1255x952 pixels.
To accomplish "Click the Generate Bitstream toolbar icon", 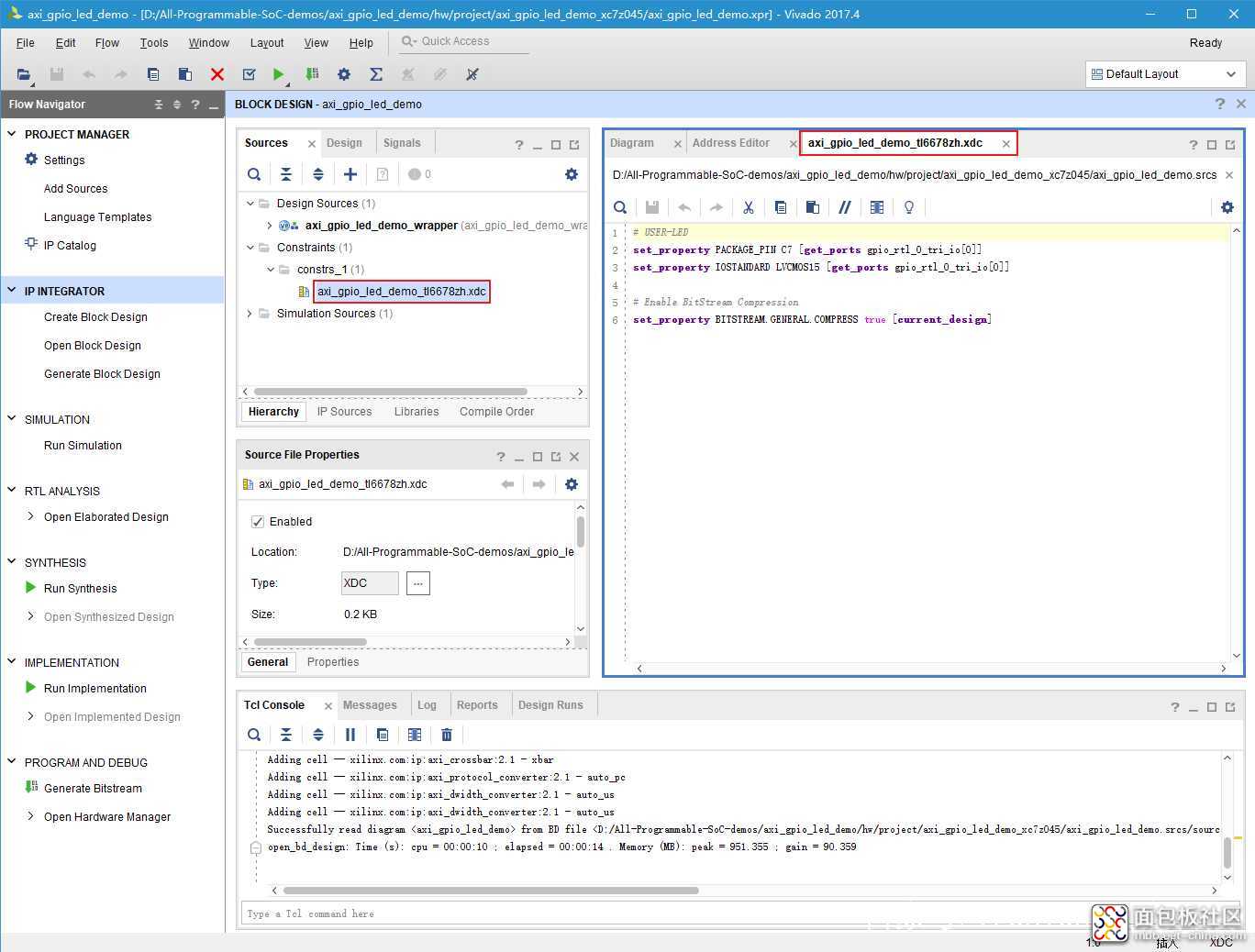I will pyautogui.click(x=312, y=74).
